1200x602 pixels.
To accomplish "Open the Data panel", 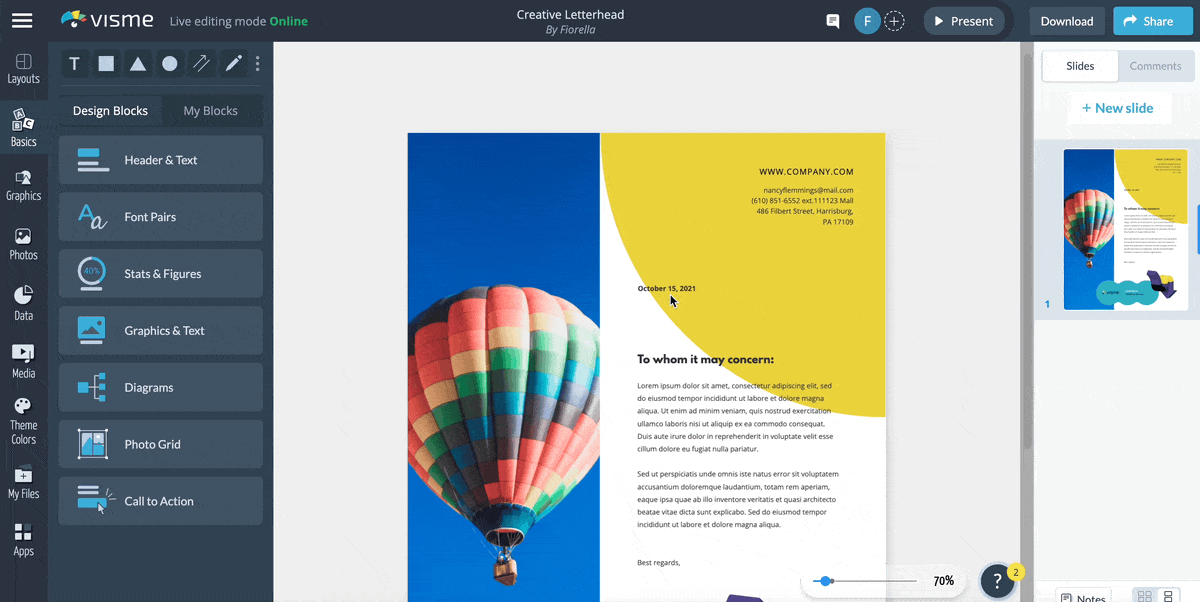I will [x=24, y=300].
